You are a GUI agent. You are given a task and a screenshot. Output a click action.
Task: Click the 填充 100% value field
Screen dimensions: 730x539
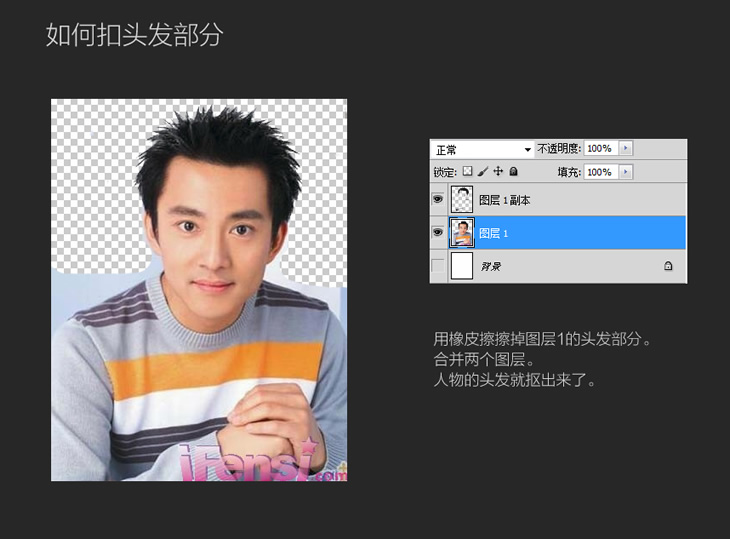(x=599, y=172)
